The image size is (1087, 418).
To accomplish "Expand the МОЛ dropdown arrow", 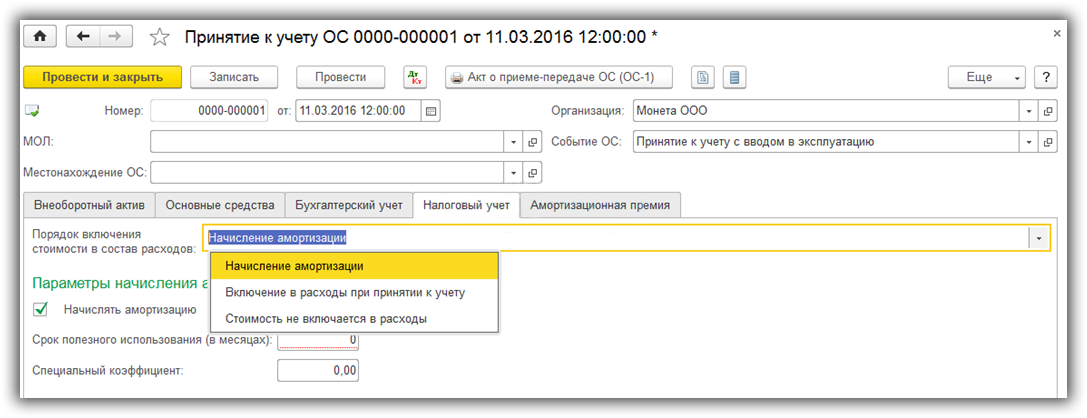I will (513, 142).
